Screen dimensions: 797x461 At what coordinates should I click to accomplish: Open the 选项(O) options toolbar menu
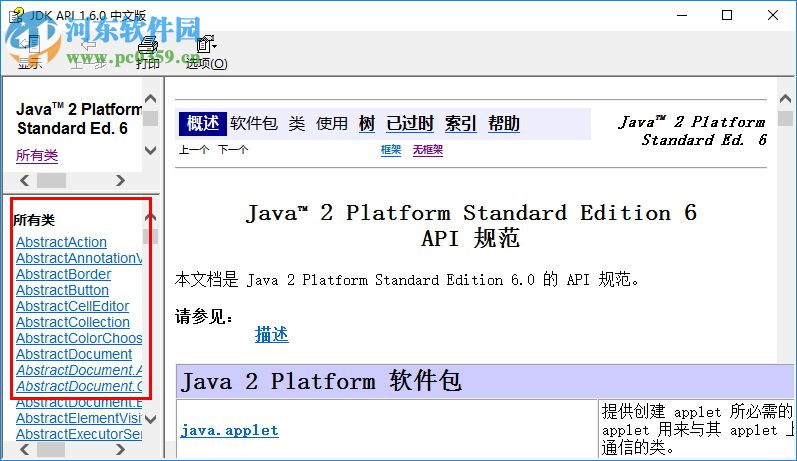(206, 52)
